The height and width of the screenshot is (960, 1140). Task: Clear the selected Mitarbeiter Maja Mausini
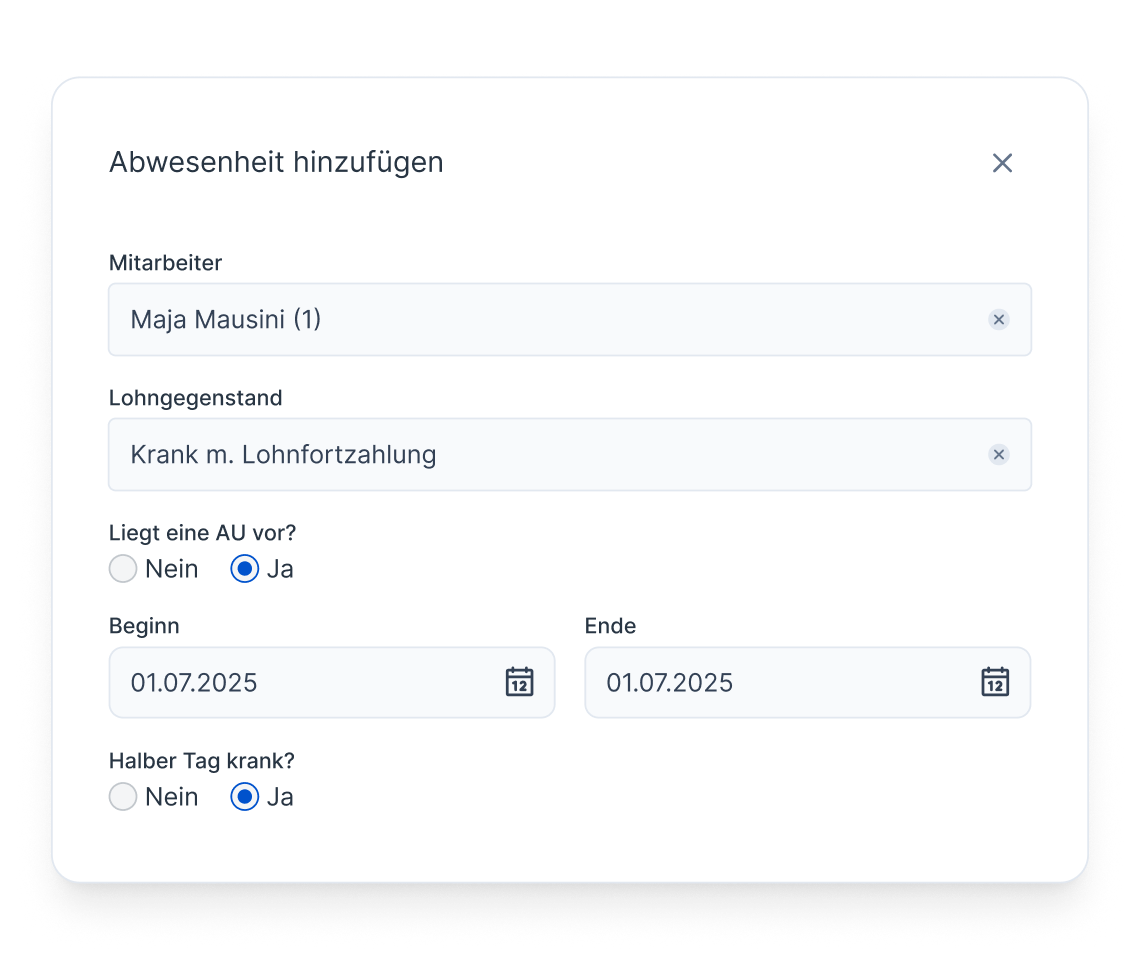[998, 319]
